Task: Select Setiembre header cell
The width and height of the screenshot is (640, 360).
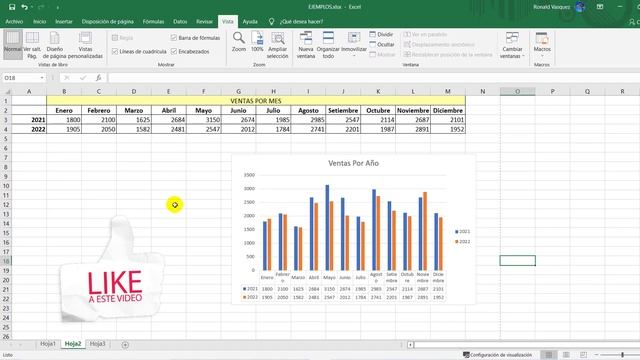Action: [x=343, y=110]
